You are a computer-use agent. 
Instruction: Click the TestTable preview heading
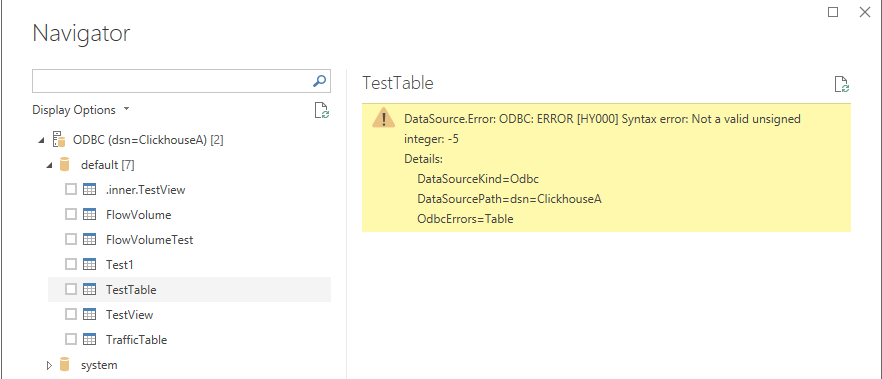[x=398, y=83]
